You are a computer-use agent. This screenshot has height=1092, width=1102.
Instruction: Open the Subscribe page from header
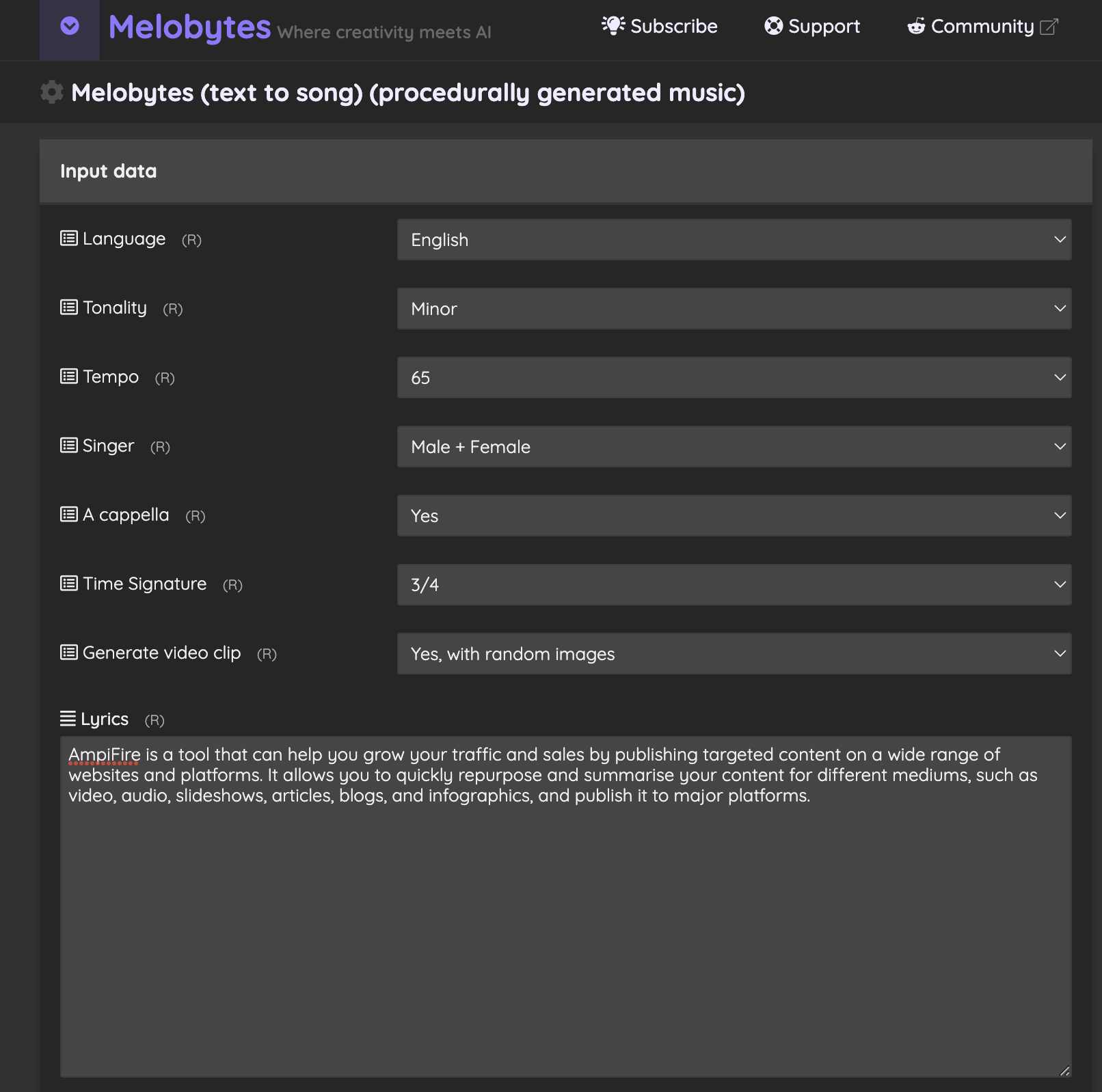pos(673,27)
